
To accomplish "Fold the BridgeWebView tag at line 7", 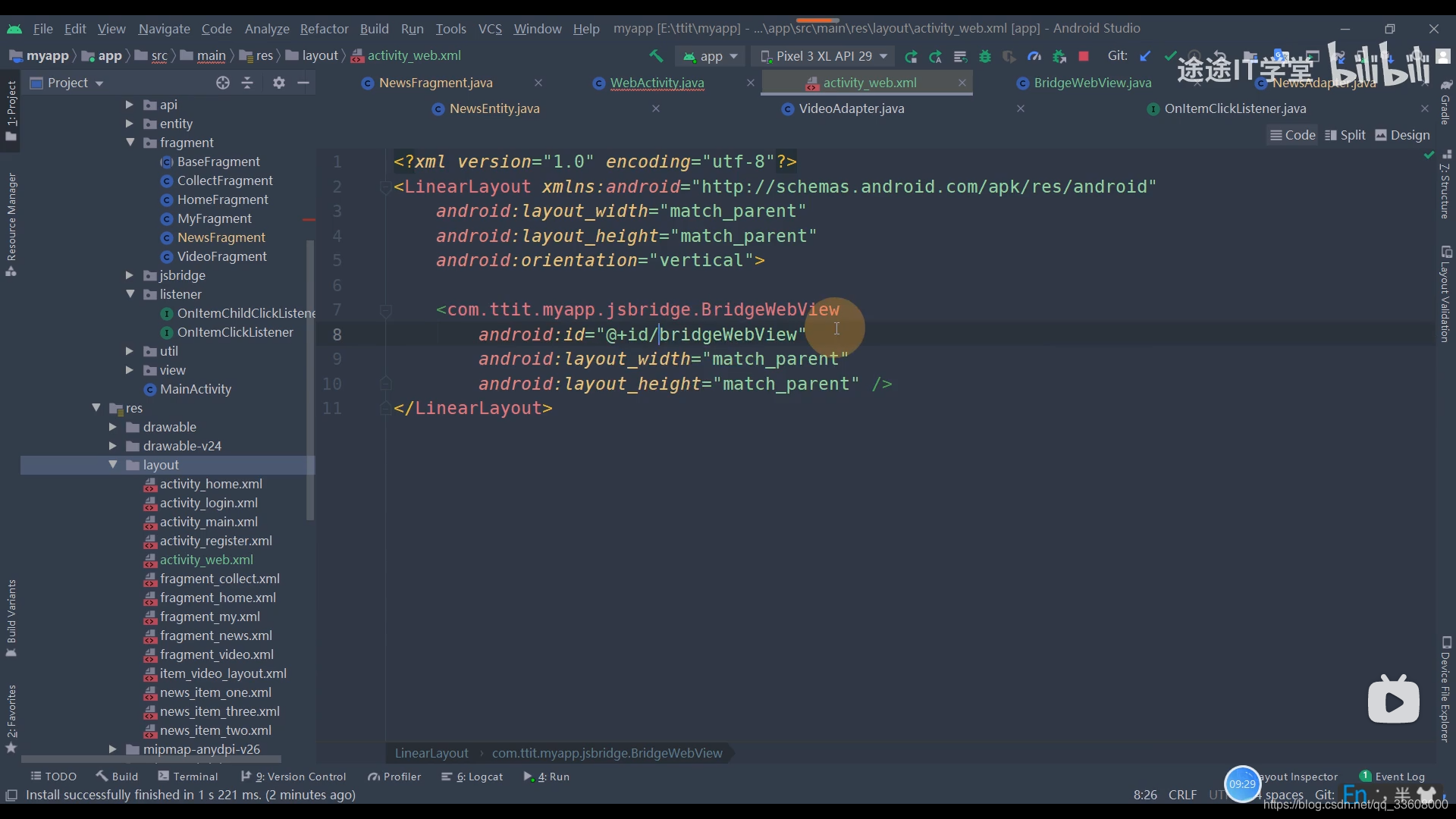I will [x=385, y=309].
